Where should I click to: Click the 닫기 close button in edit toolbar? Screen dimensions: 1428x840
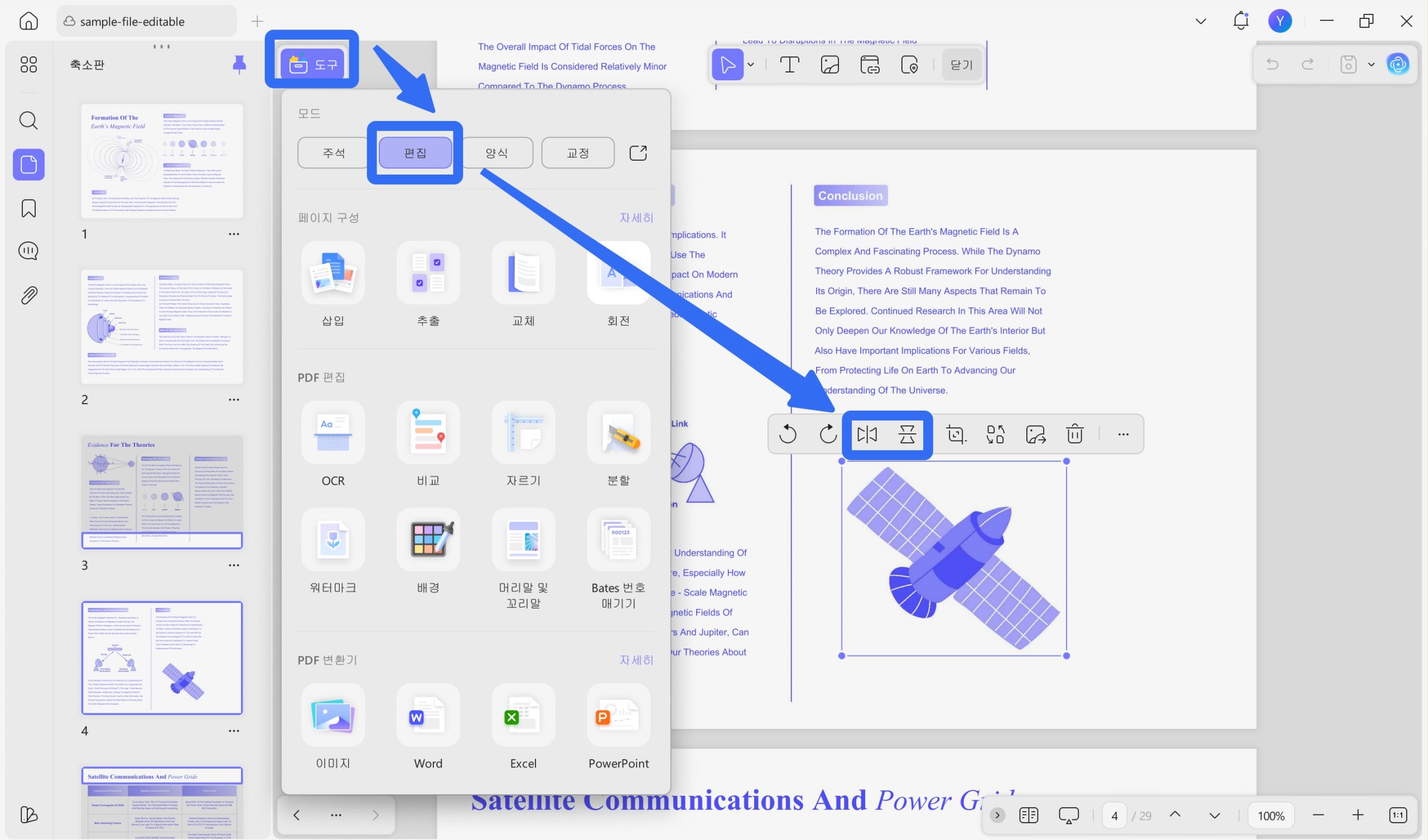pos(961,65)
